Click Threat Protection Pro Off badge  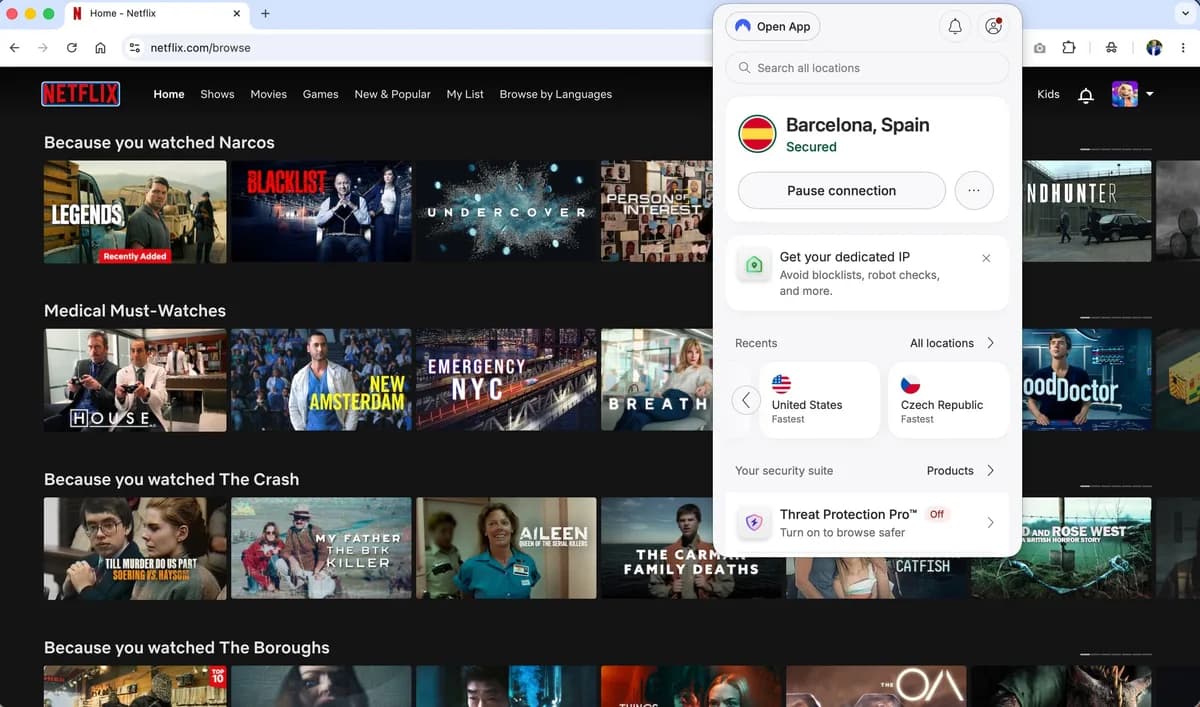(x=936, y=514)
